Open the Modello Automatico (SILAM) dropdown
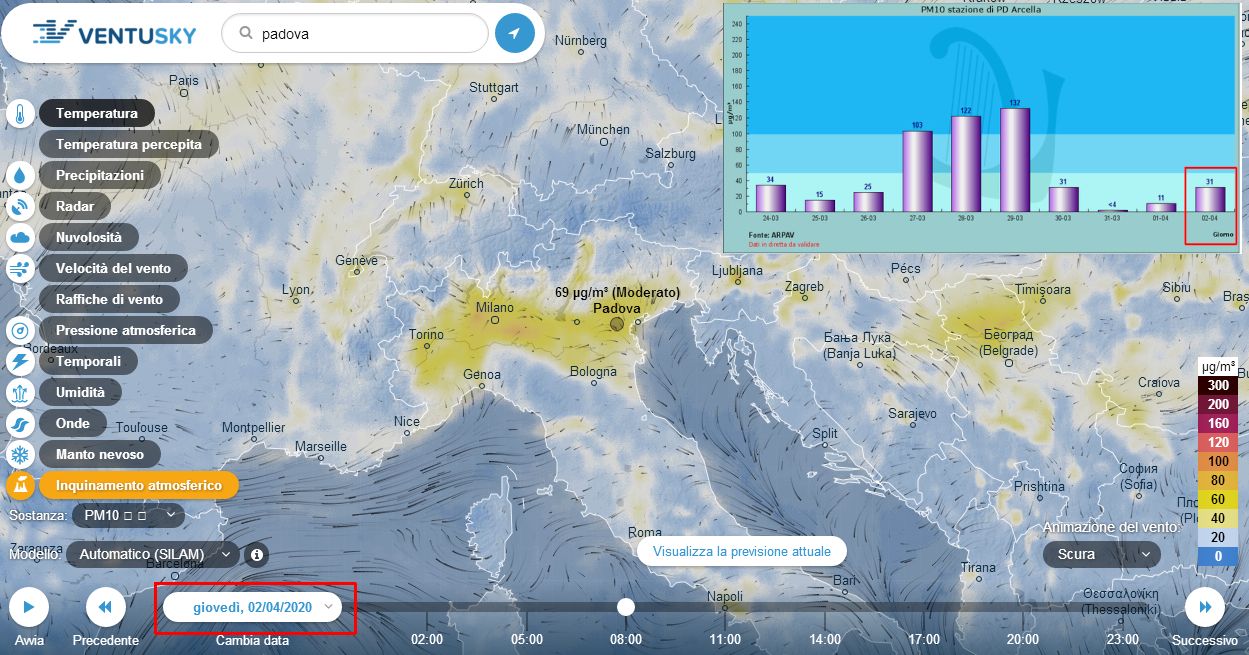The image size is (1249, 655). pyautogui.click(x=153, y=554)
